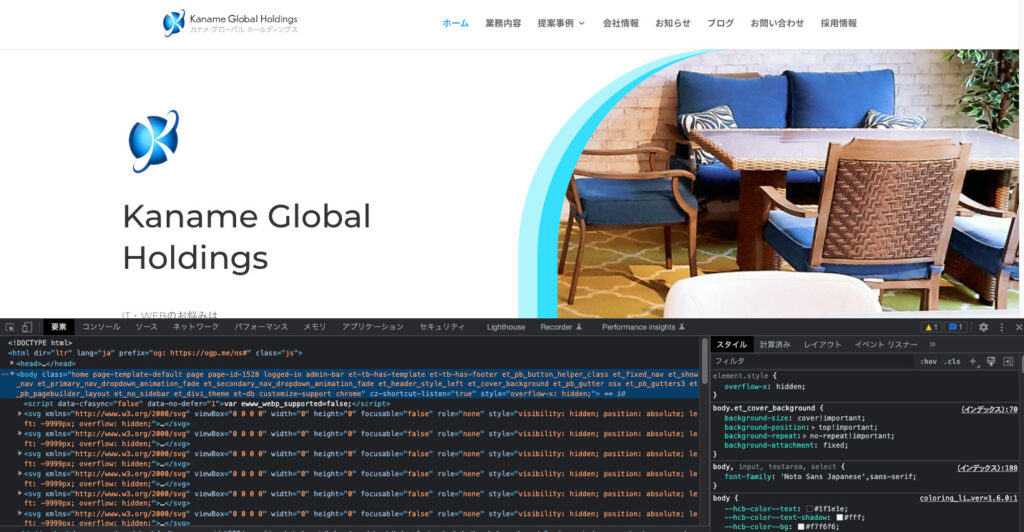1024x532 pixels.
Task: Click the blue issues count badge
Action: point(956,327)
